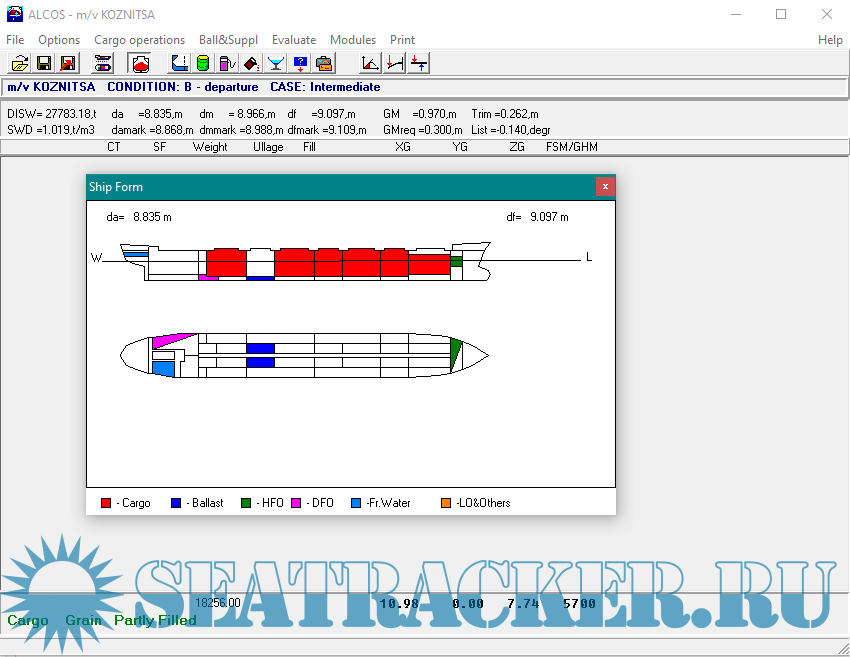Screen dimensions: 850x657
Task: Toggle the Ship Form view toolbar button
Action: pos(141,63)
